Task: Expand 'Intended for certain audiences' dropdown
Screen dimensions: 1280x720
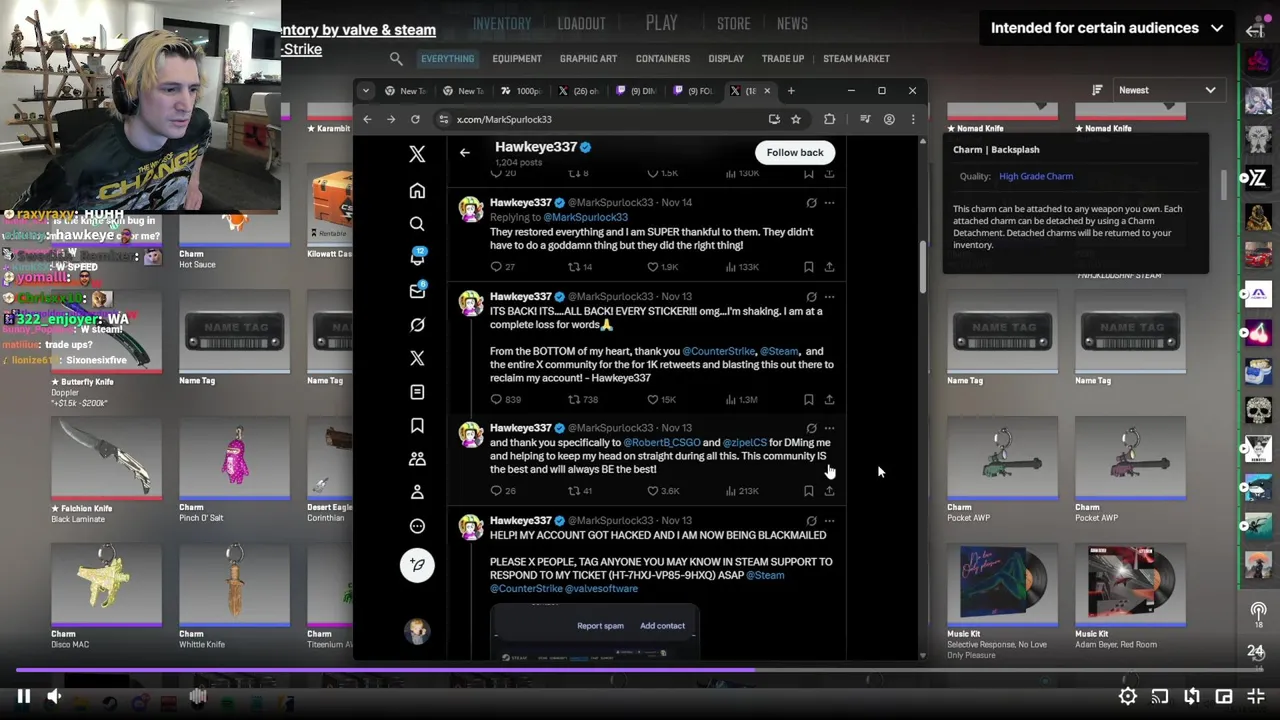Action: pyautogui.click(x=1108, y=28)
